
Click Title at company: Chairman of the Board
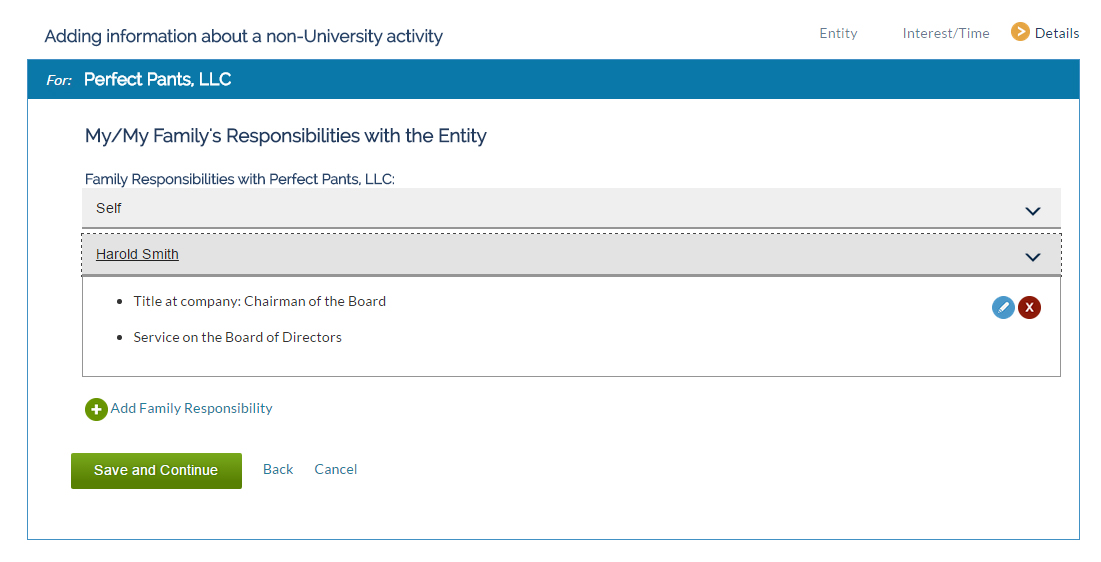point(260,301)
